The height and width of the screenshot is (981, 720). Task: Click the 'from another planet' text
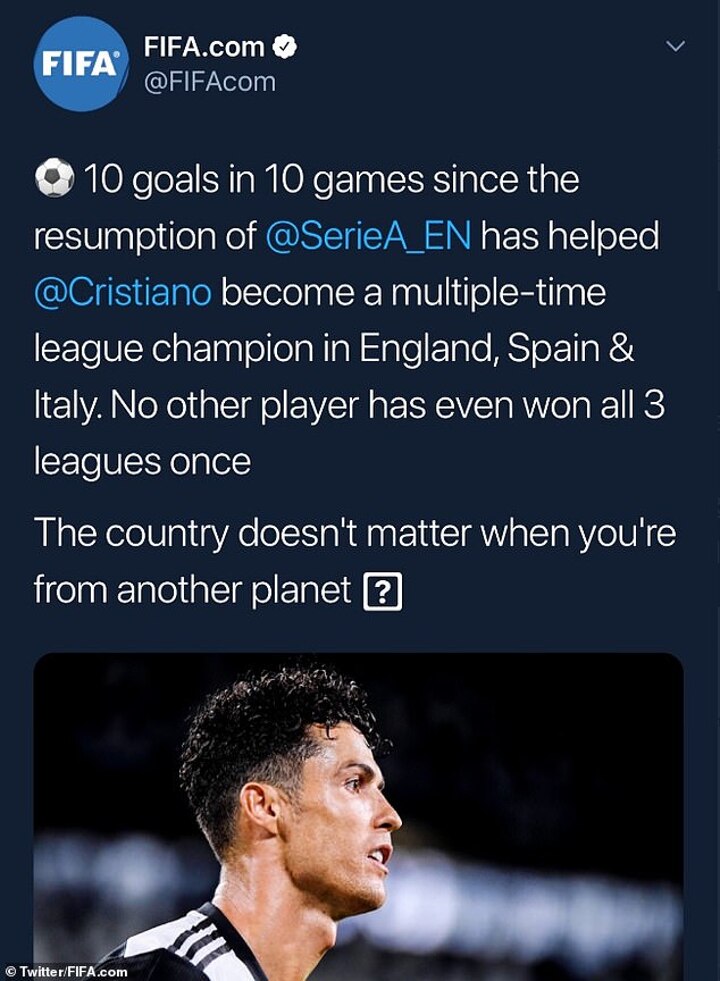click(192, 590)
